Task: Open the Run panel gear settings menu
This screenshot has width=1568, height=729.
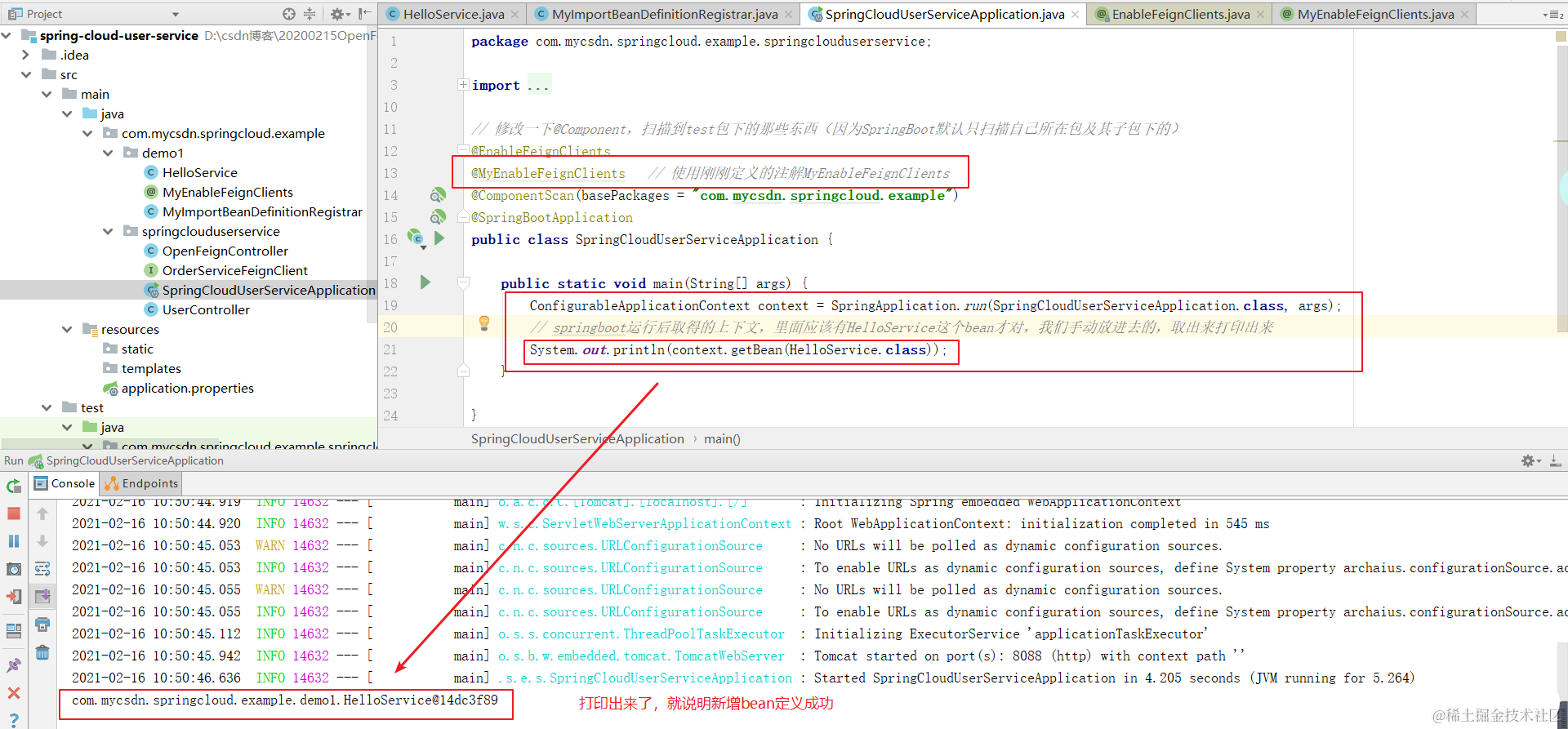Action: [1530, 461]
